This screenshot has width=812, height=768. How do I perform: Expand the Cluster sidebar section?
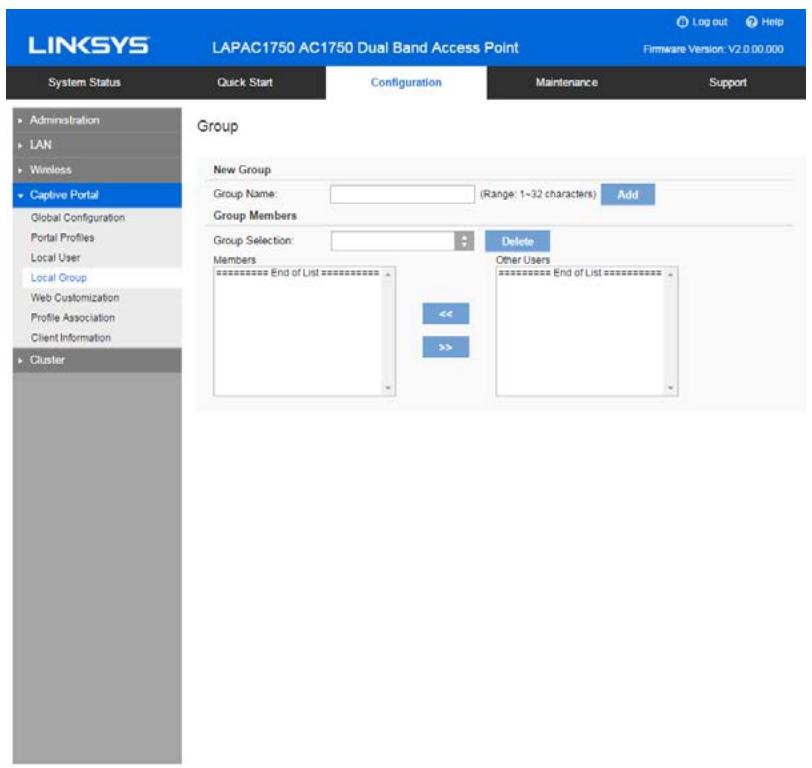pos(97,360)
